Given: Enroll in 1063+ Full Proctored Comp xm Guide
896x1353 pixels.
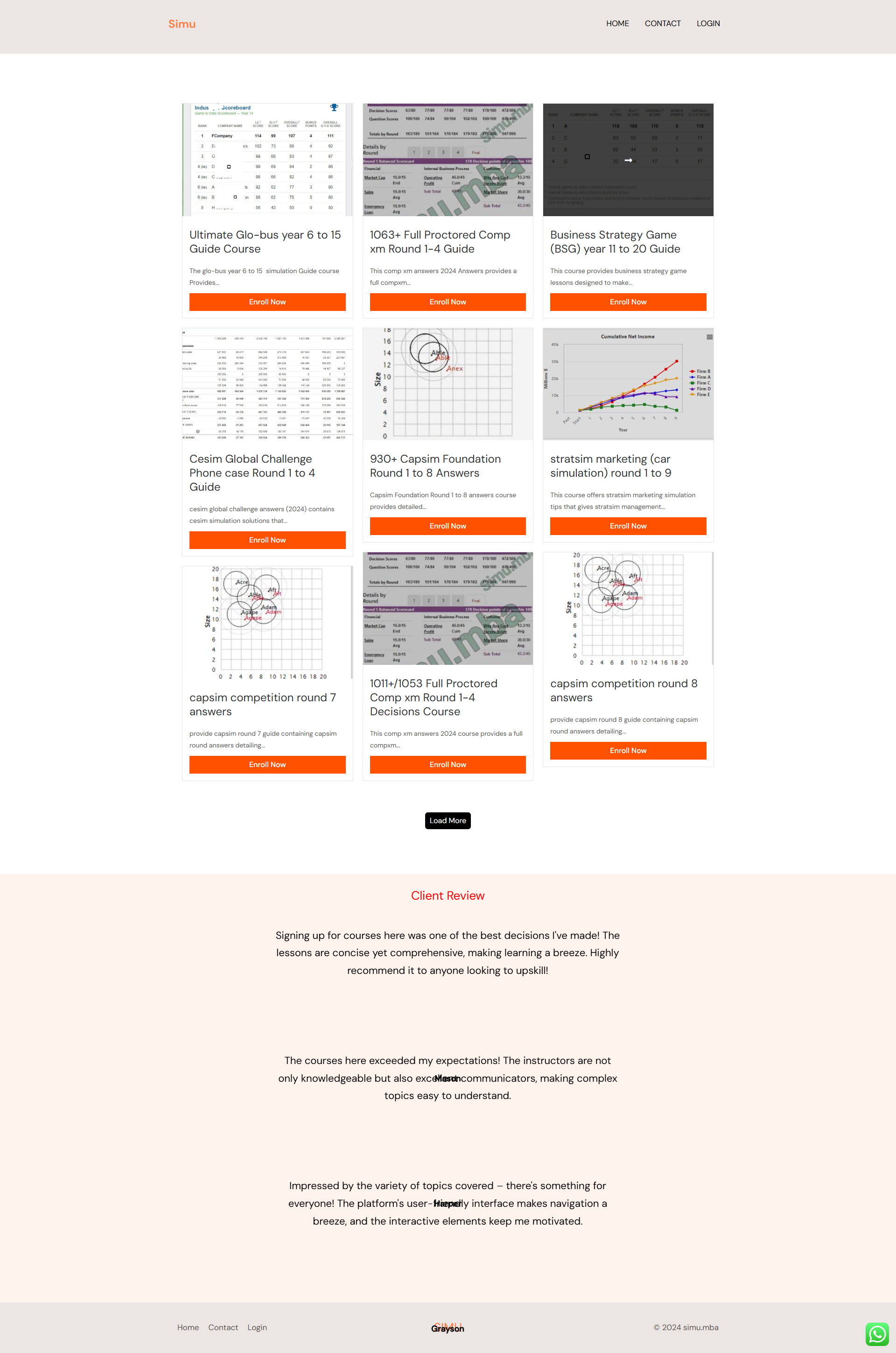Looking at the screenshot, I should click(447, 301).
